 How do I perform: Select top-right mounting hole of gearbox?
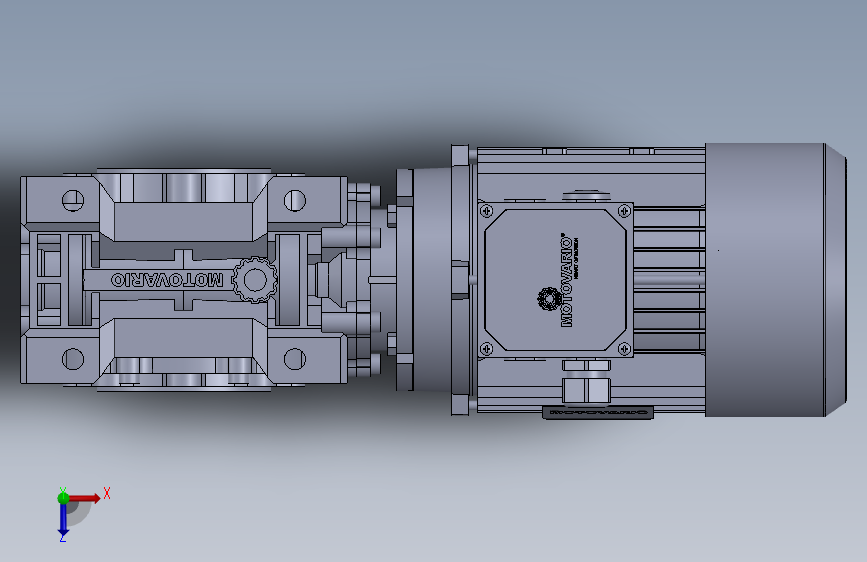[295, 200]
